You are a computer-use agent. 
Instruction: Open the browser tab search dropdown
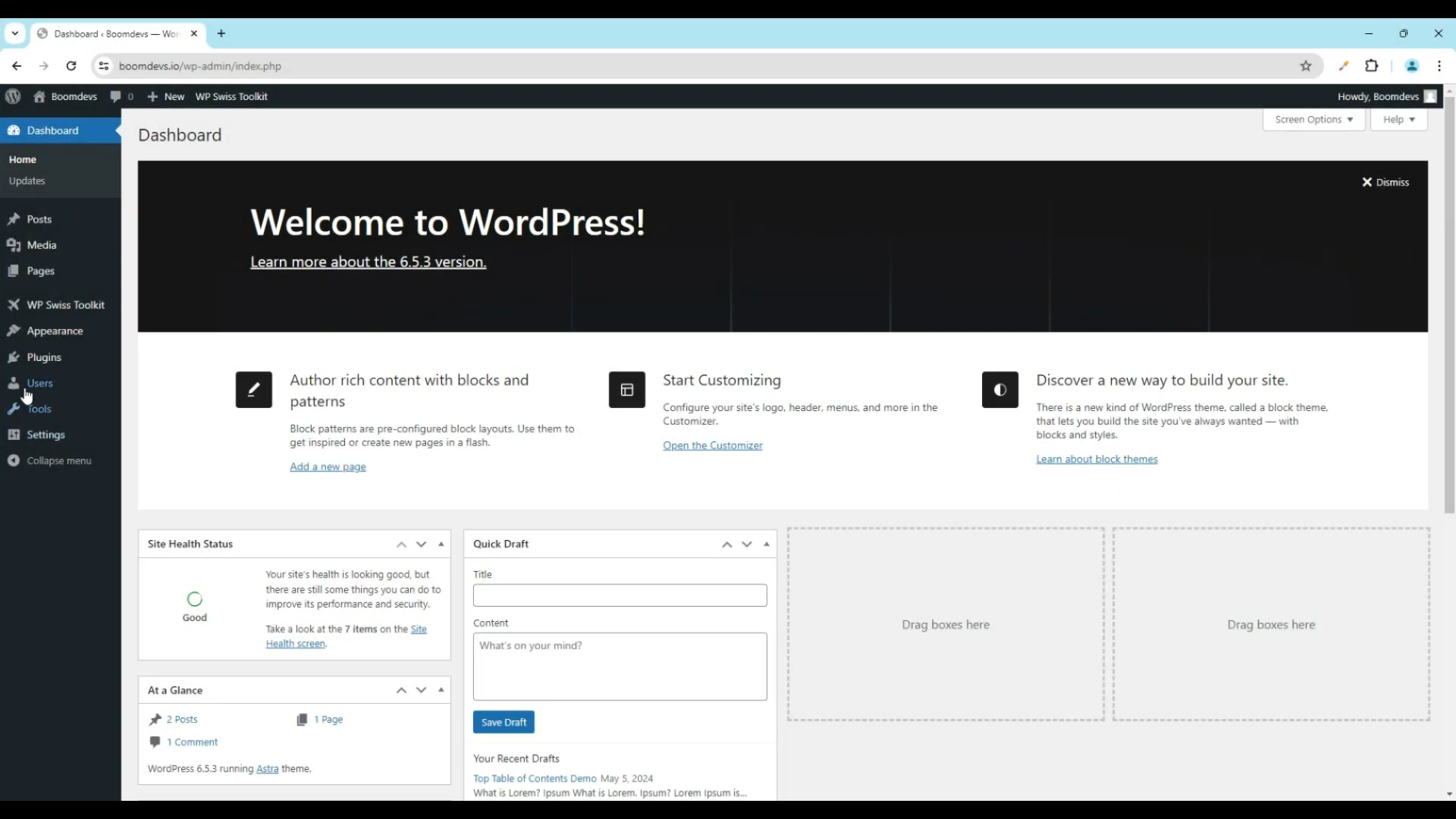click(x=15, y=33)
